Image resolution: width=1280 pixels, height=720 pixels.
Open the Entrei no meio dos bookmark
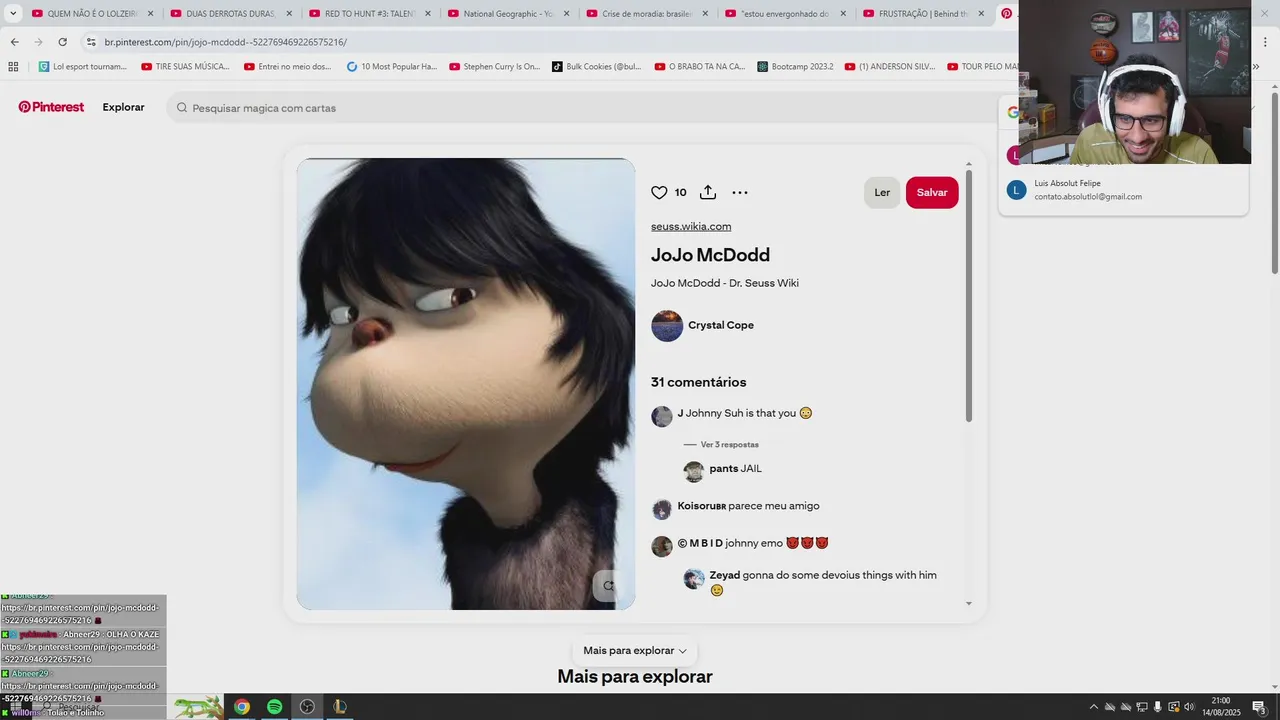pyautogui.click(x=288, y=67)
